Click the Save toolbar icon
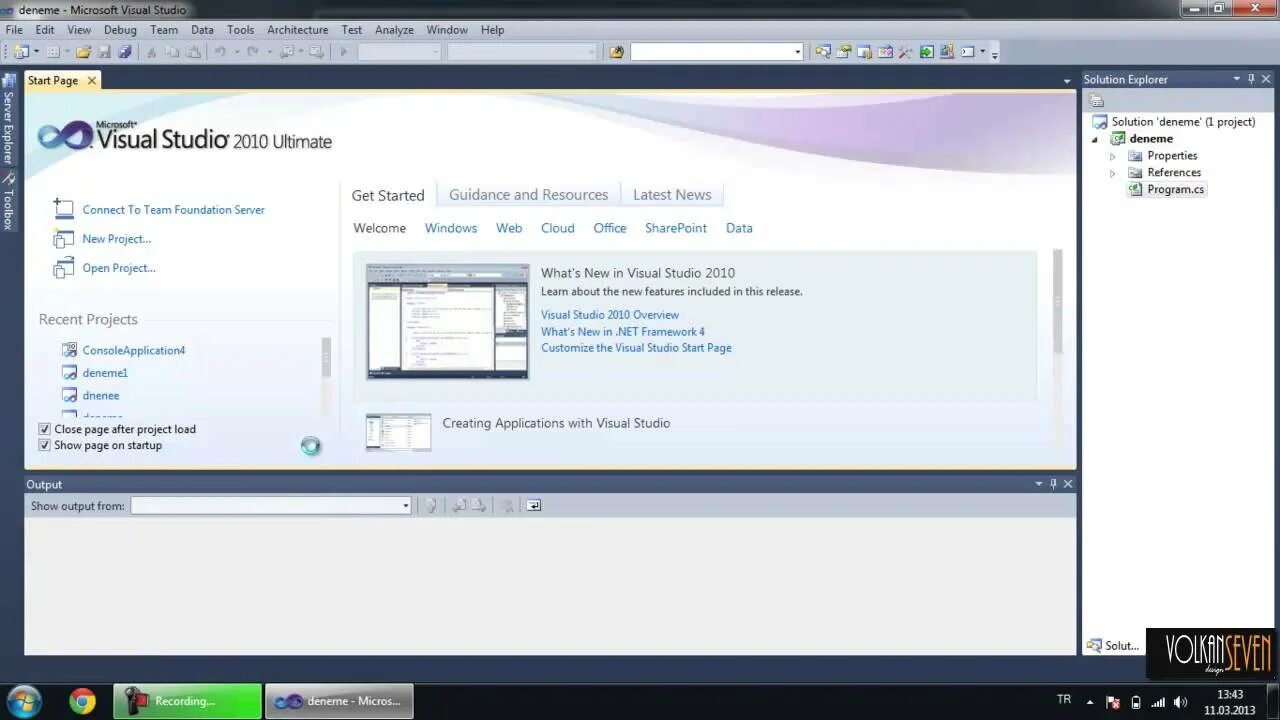 104,52
